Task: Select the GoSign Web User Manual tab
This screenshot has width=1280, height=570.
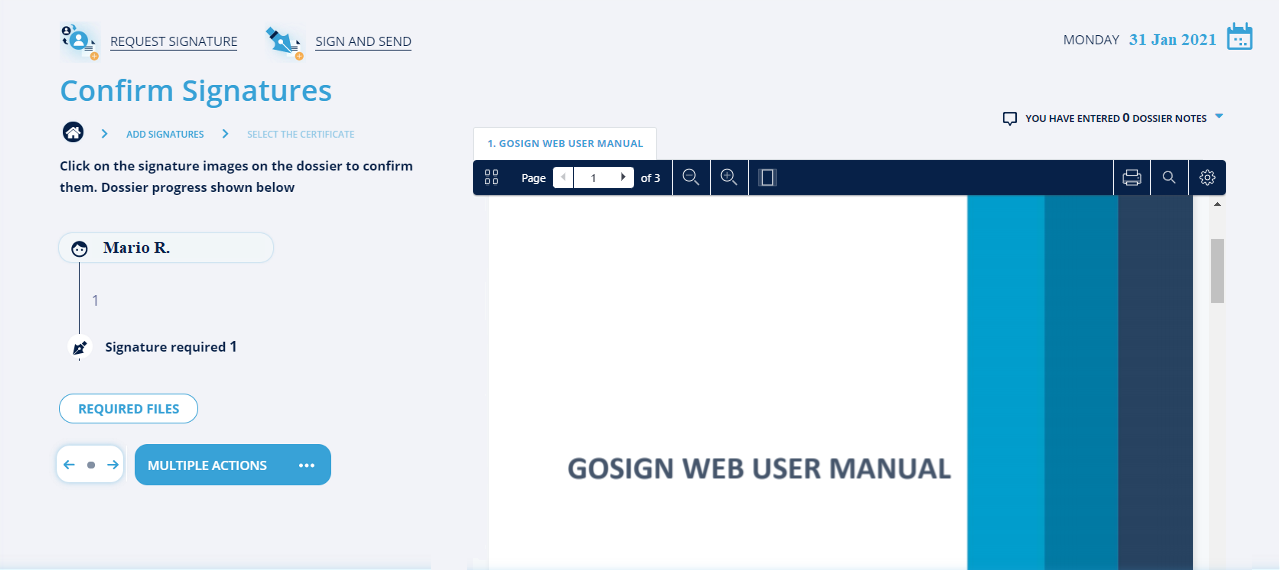Action: pyautogui.click(x=565, y=143)
